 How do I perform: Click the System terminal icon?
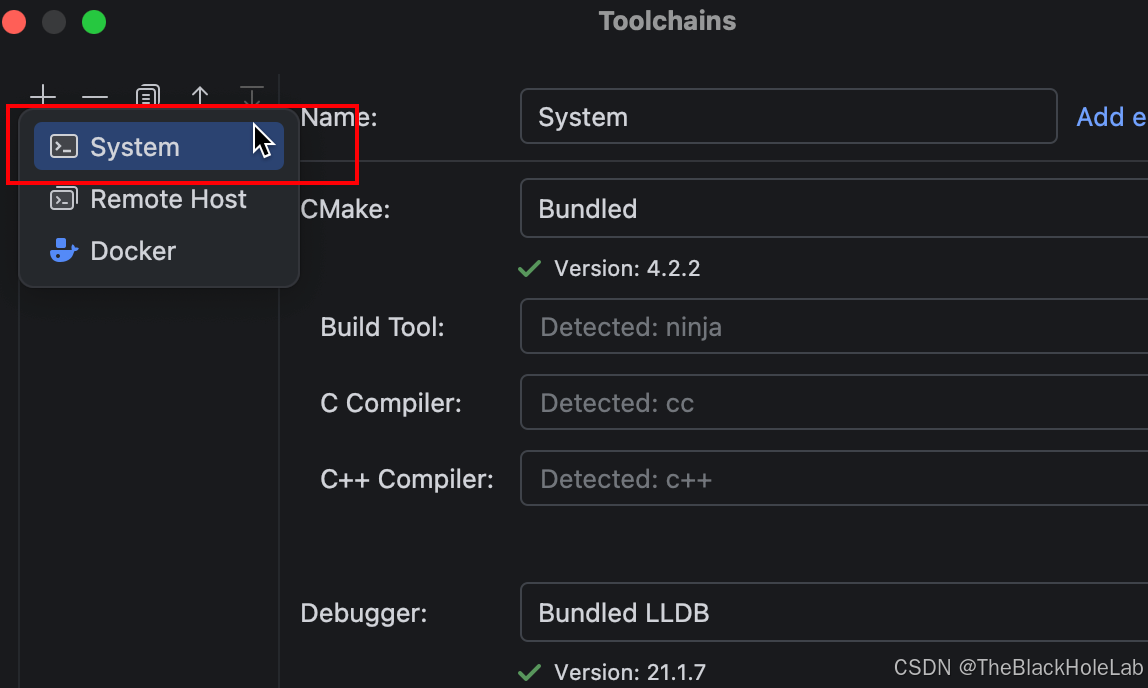pyautogui.click(x=64, y=146)
